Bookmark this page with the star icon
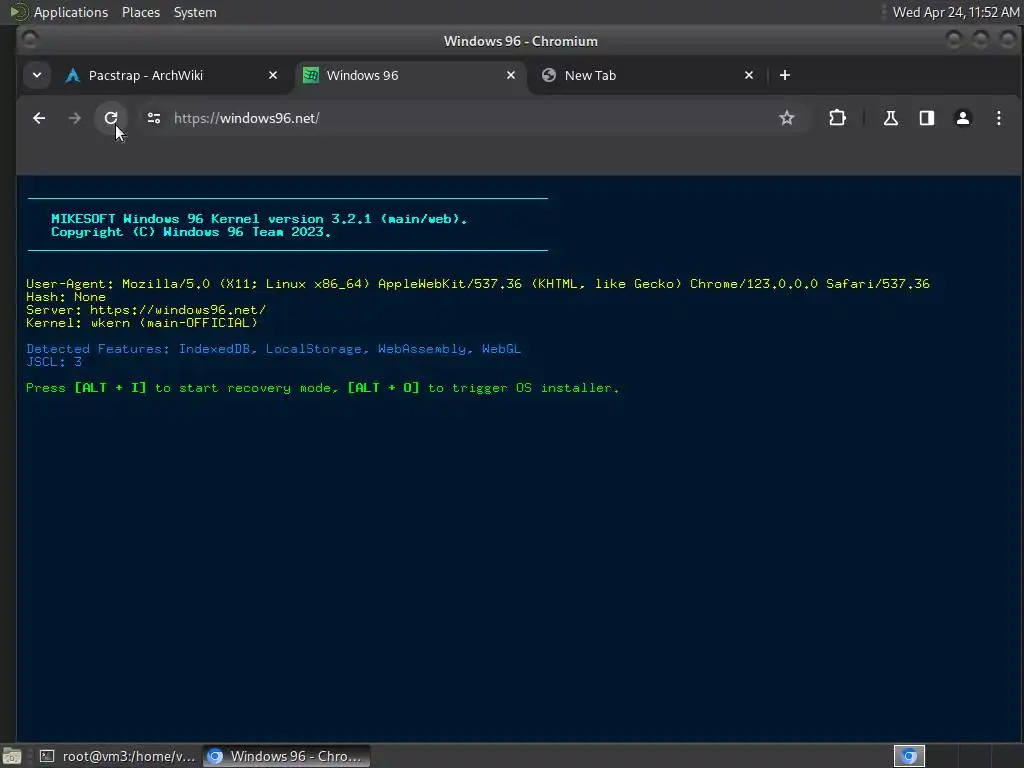The width and height of the screenshot is (1024, 768). (787, 118)
